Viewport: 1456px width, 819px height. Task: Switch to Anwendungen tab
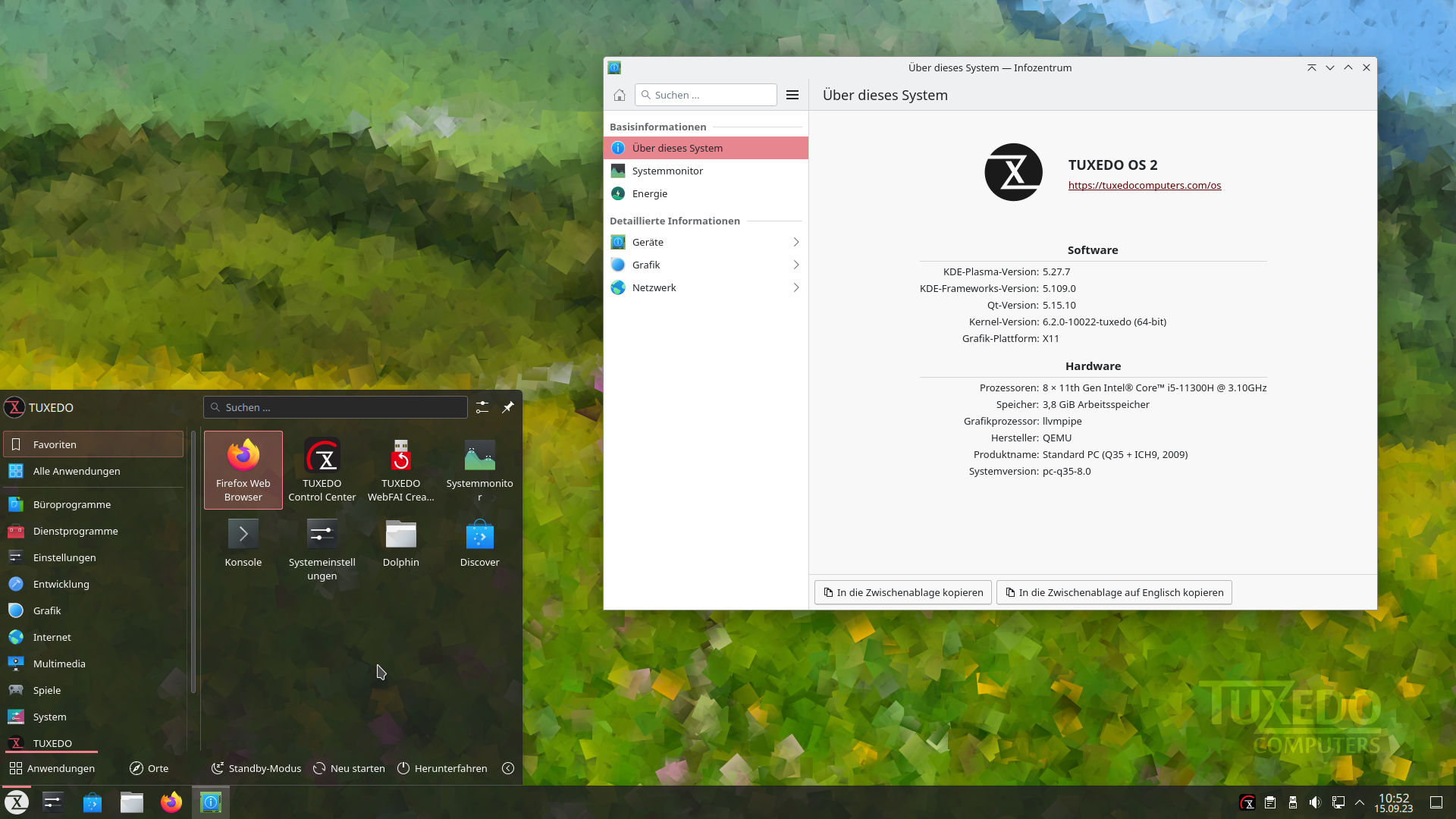coord(52,768)
